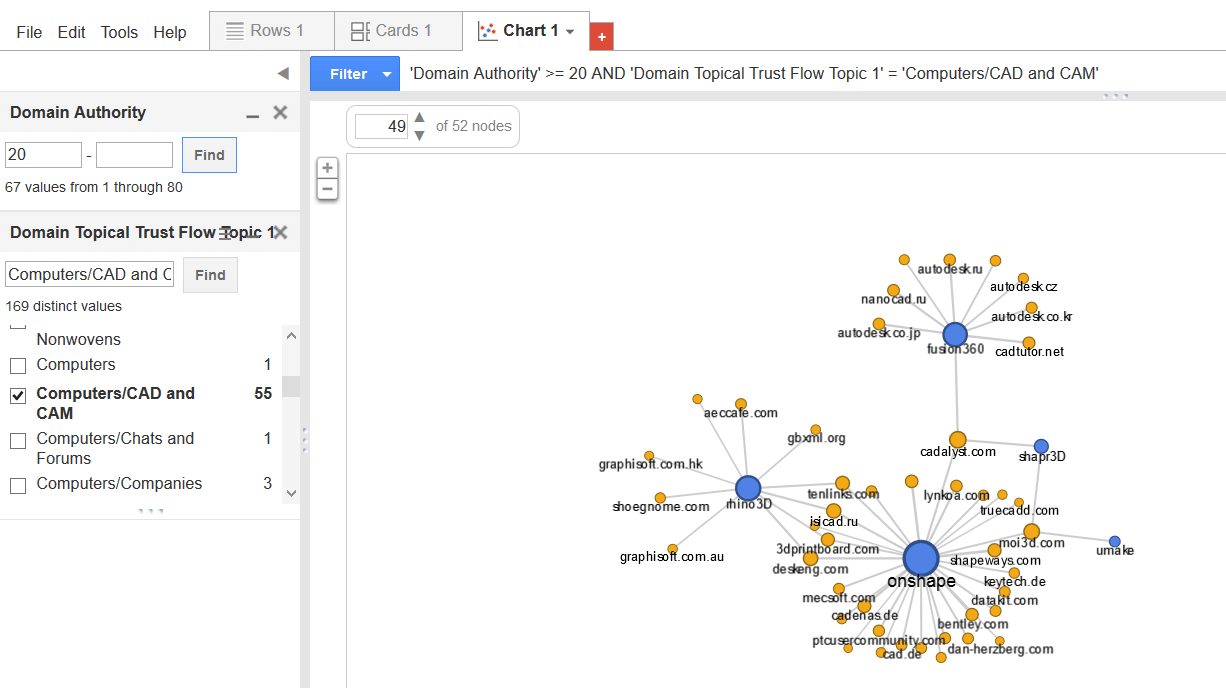Select the moi3d.com node in the graph

1031,532
